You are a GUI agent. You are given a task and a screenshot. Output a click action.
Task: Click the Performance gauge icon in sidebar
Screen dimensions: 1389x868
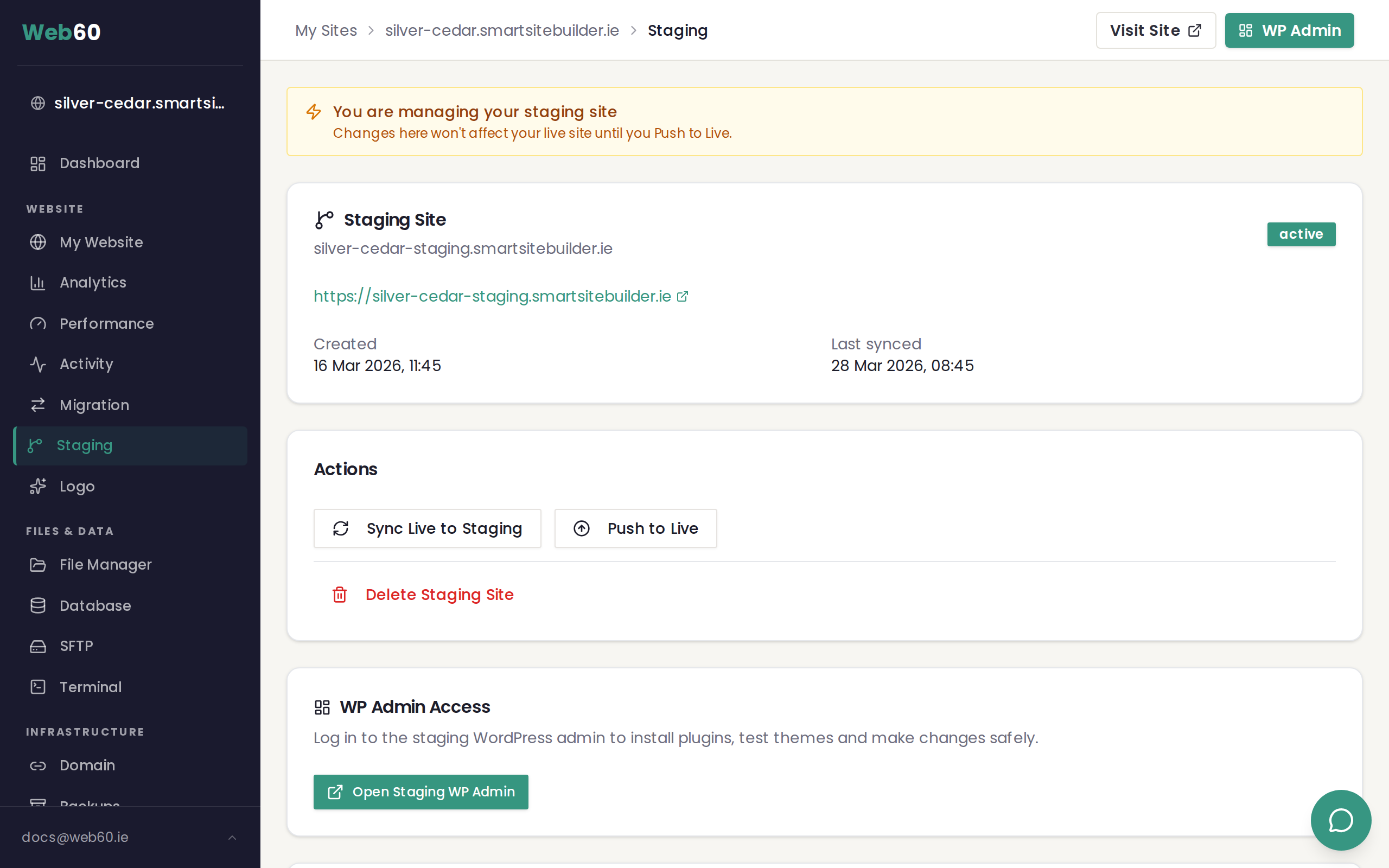tap(38, 324)
